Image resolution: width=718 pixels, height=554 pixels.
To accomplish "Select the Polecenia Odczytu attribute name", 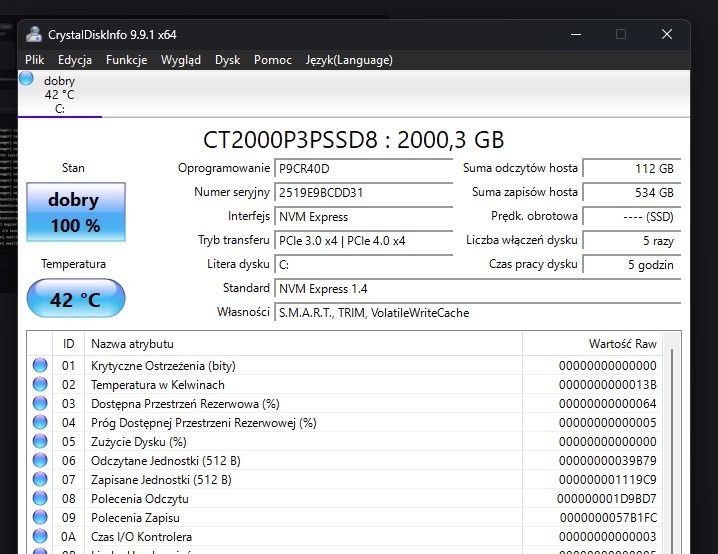I will click(140, 499).
